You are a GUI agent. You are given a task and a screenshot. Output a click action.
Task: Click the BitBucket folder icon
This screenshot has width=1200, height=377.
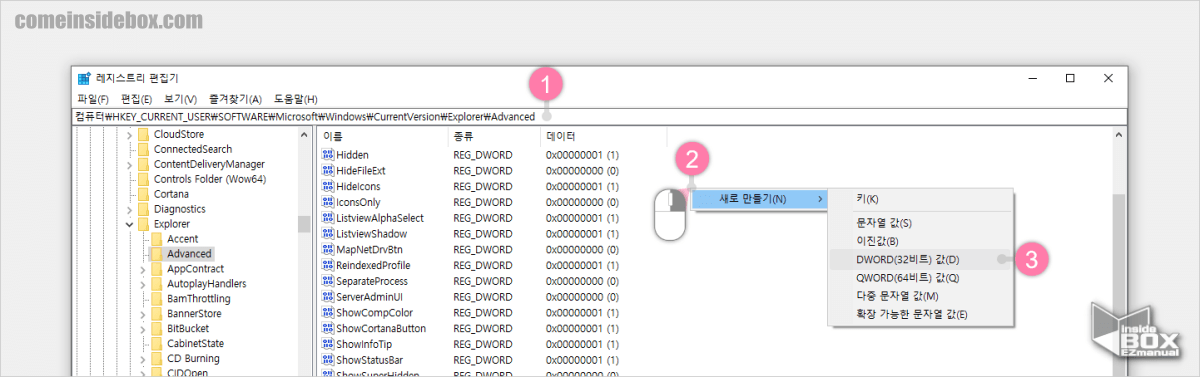(157, 328)
